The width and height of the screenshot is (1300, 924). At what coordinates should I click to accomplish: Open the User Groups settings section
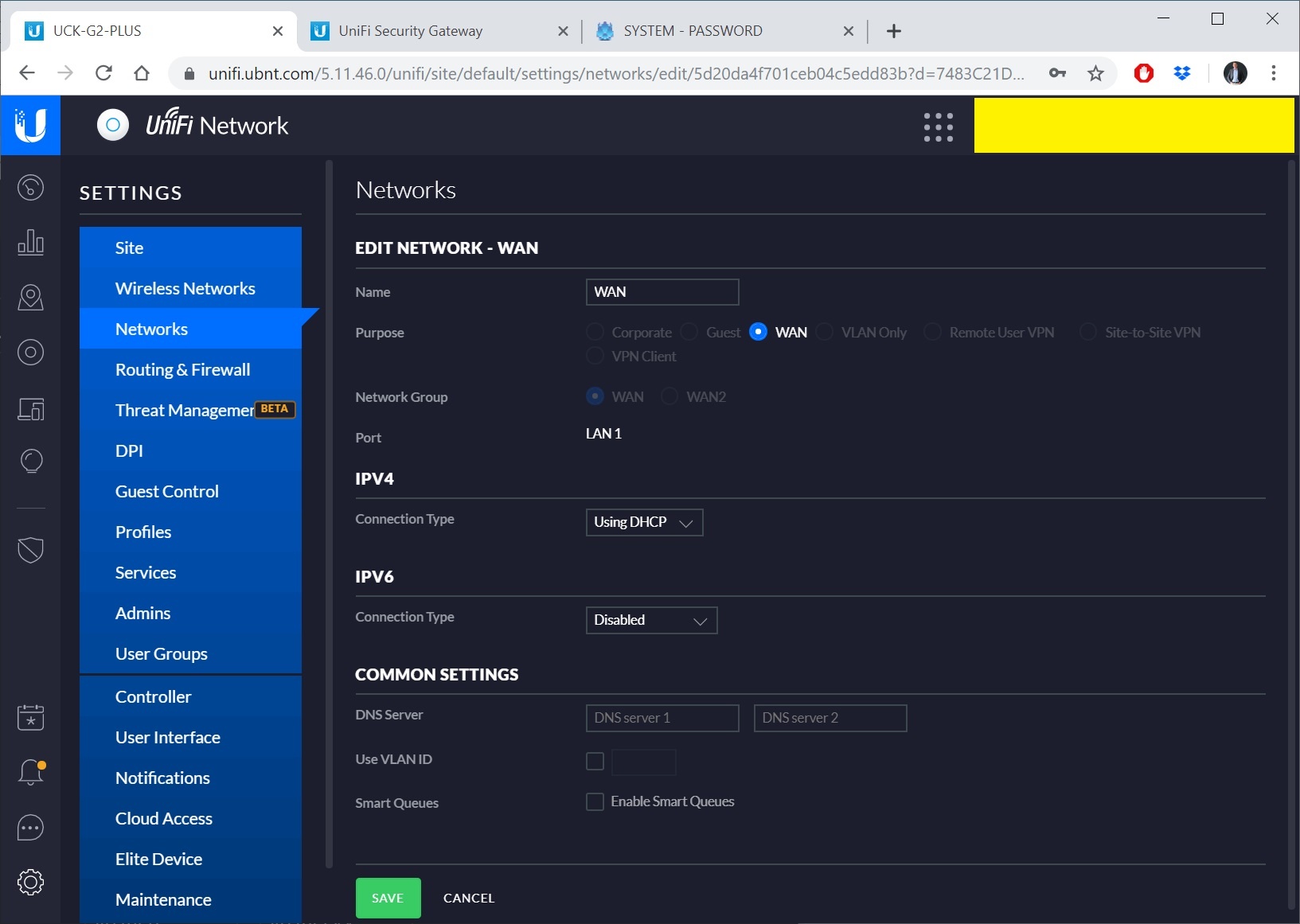tap(190, 653)
